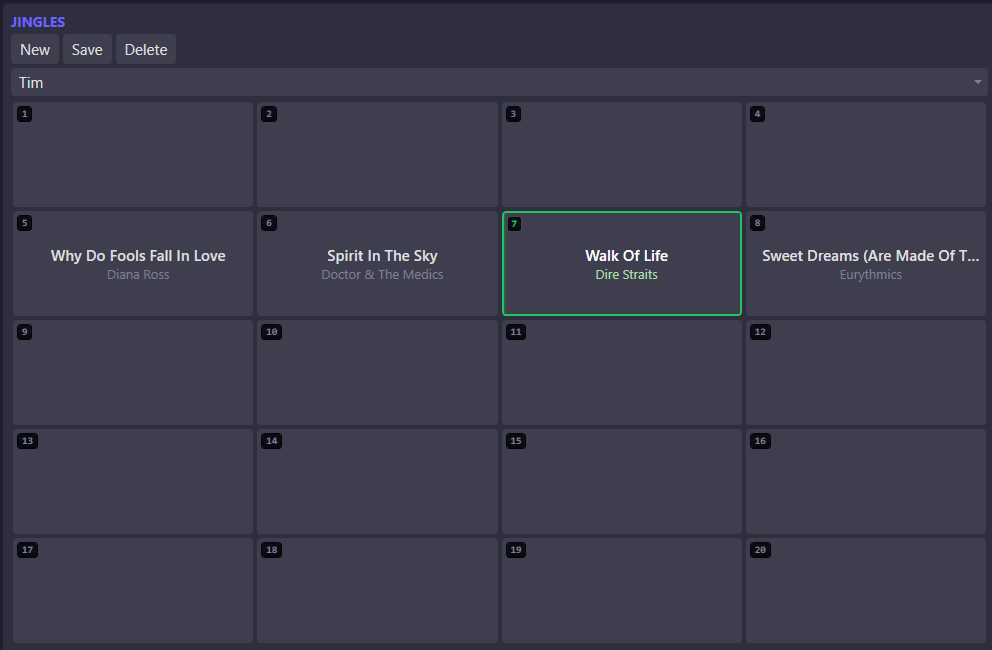
Task: Play the Sweet Dreams Eurythmics pad
Action: [x=866, y=264]
